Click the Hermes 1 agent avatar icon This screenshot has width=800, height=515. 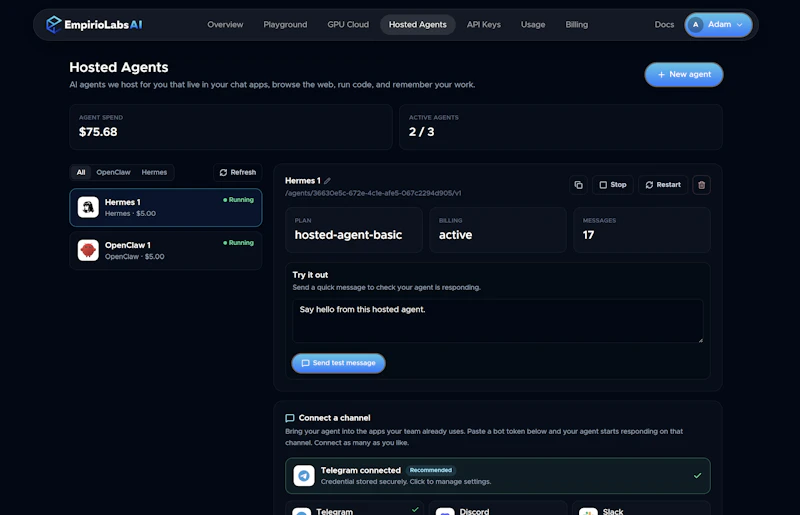coord(88,207)
